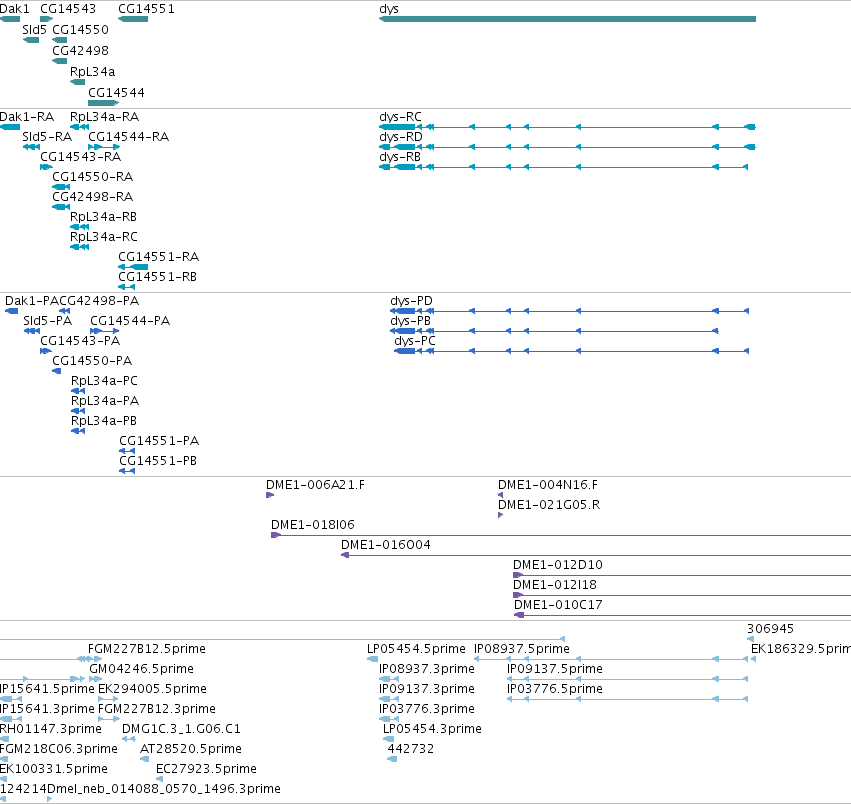Click the Dak1-PA protein label

click(x=31, y=301)
